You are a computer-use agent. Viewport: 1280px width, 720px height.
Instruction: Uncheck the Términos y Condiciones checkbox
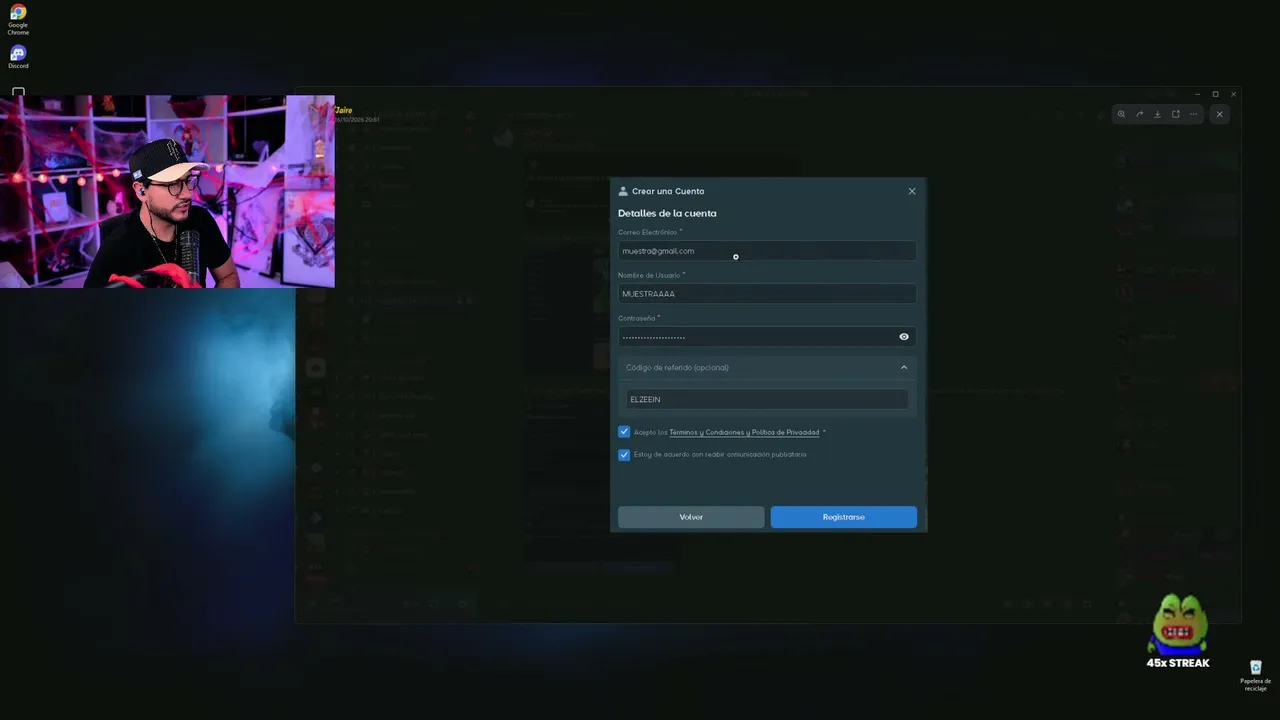point(624,432)
